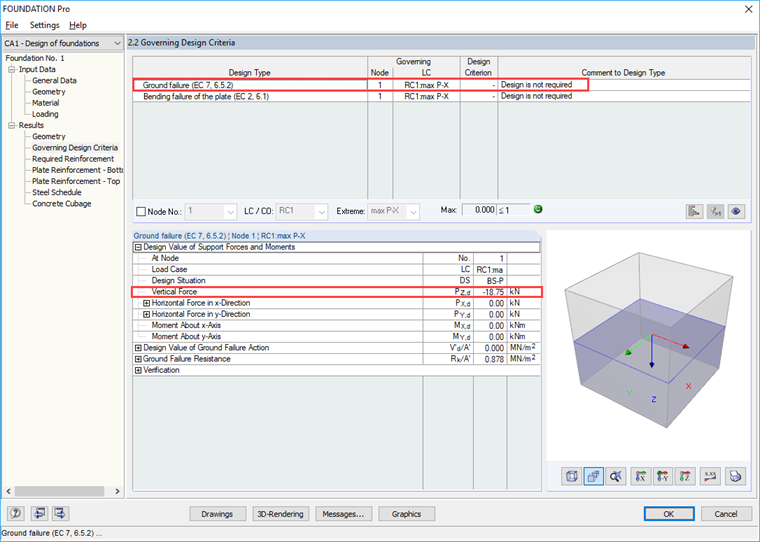View model in -Y direction

click(x=663, y=477)
